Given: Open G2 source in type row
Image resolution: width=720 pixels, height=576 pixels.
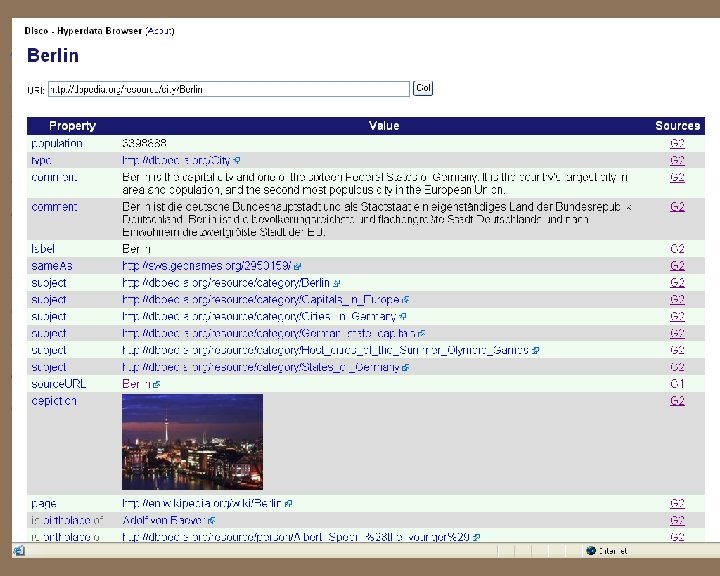Looking at the screenshot, I should pyautogui.click(x=677, y=160).
